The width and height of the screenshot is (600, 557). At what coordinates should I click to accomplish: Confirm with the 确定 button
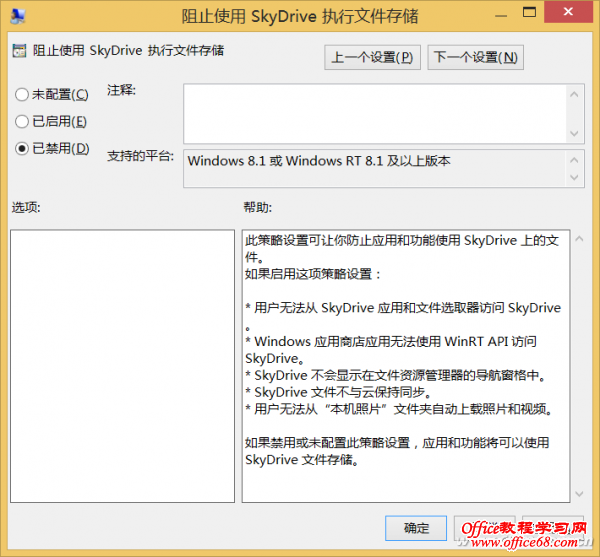[x=416, y=528]
